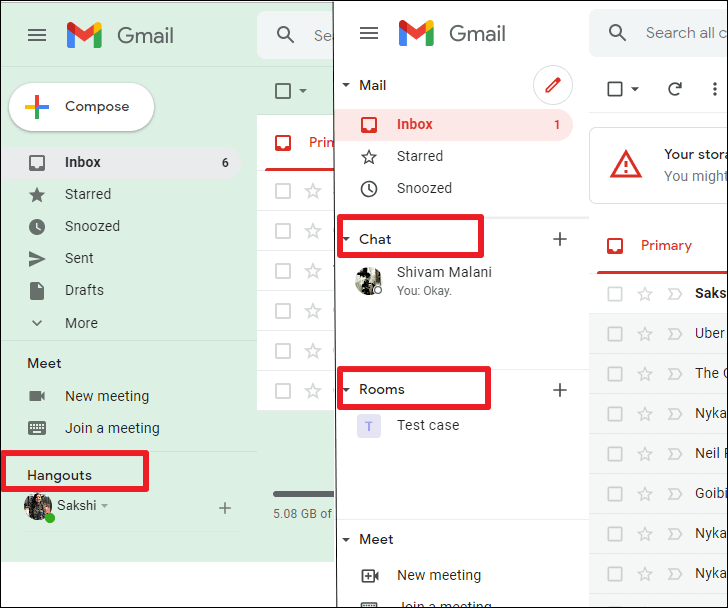The height and width of the screenshot is (608, 728).
Task: Open the Test case room
Action: click(x=454, y=426)
